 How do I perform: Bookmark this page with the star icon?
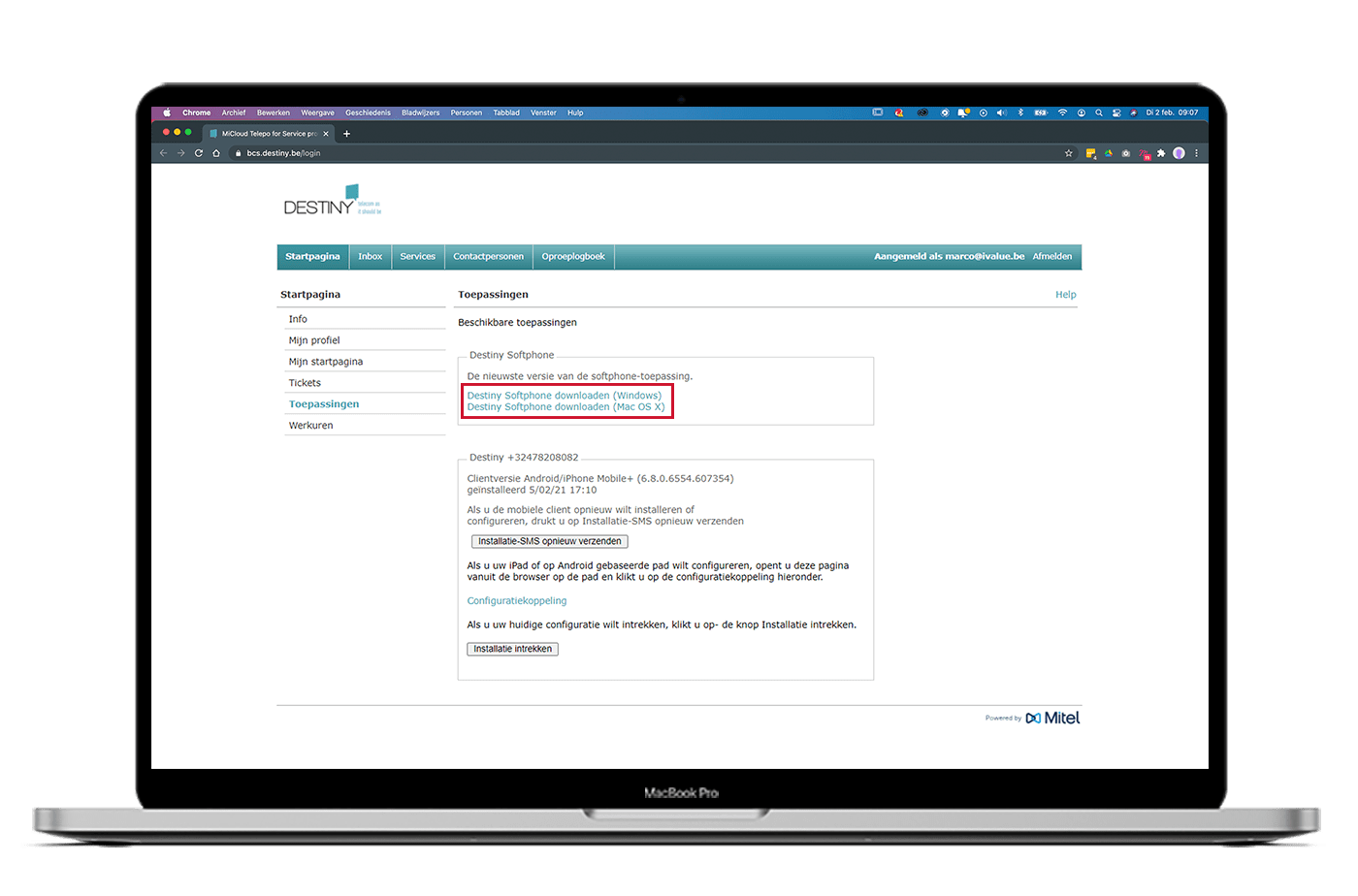(1069, 153)
